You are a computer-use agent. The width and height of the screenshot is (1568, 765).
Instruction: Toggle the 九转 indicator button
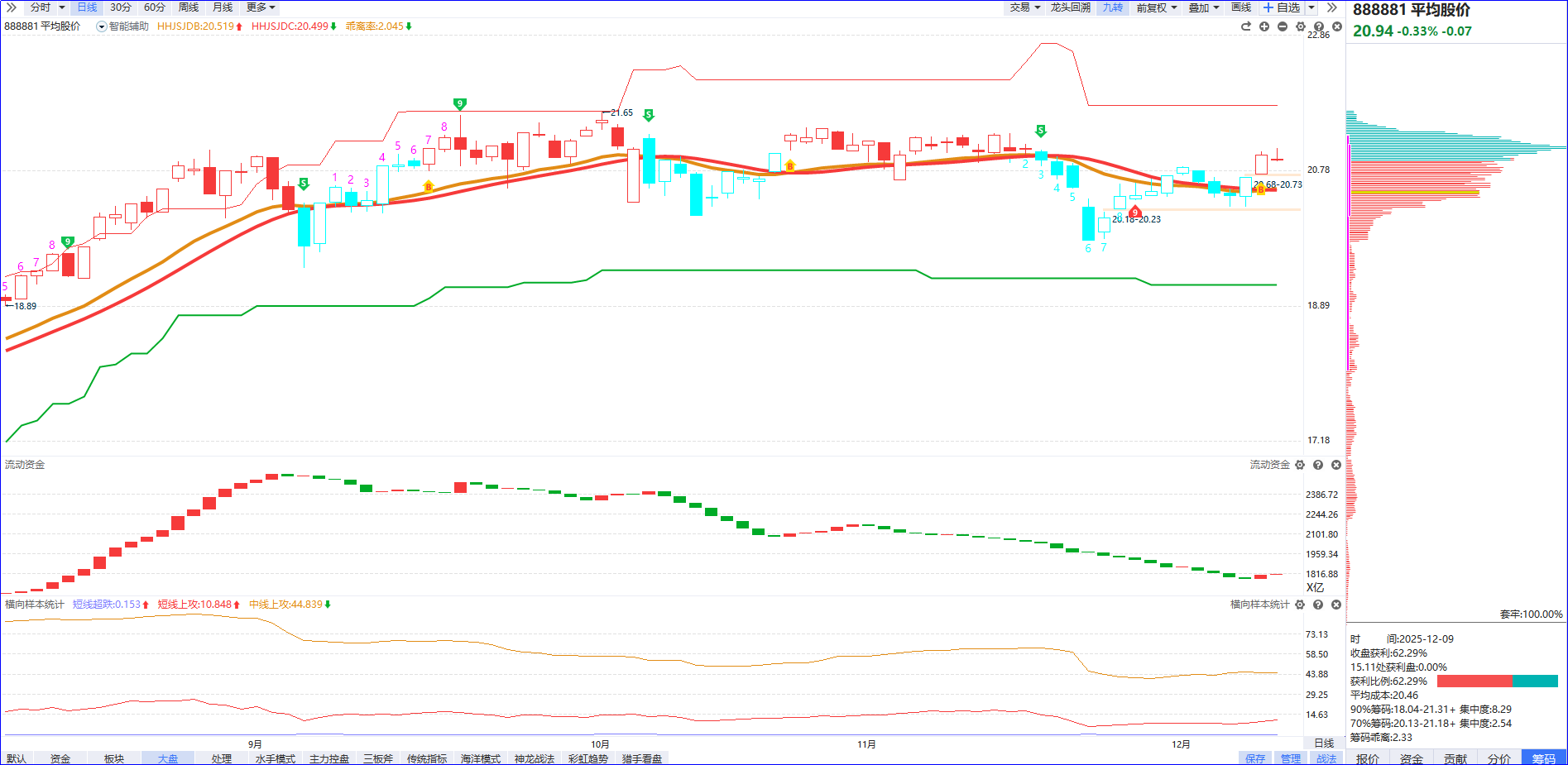(1113, 7)
